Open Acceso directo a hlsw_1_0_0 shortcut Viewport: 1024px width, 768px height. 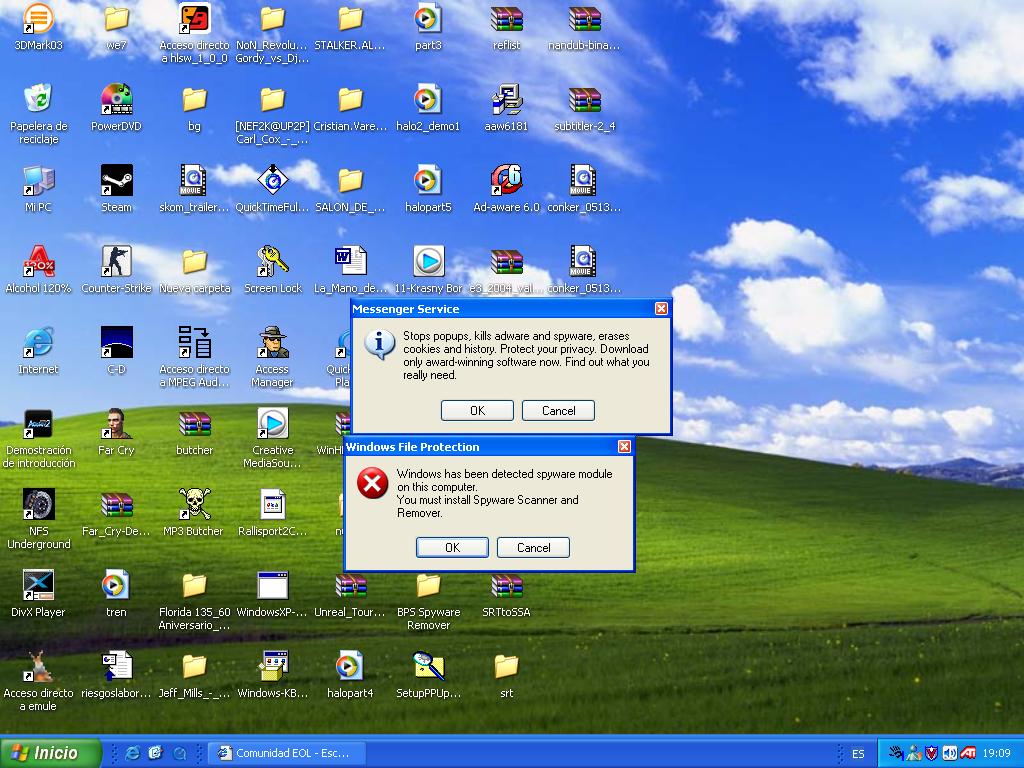point(195,20)
